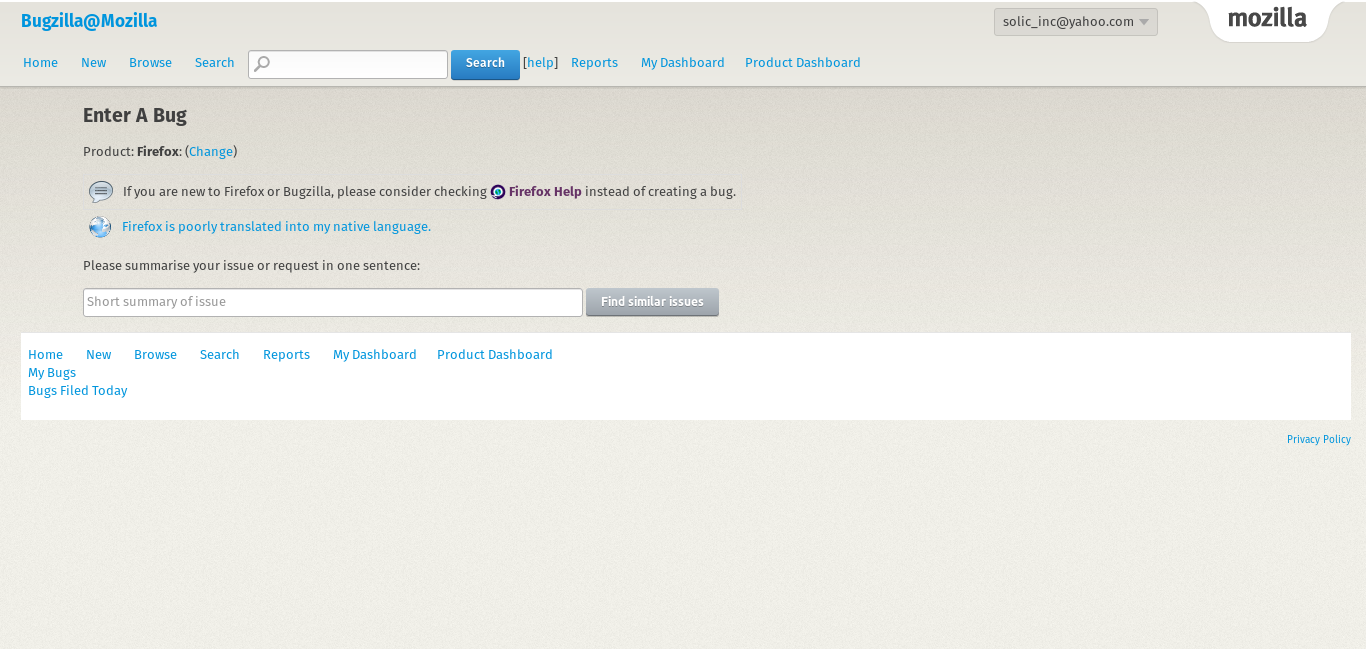Click the Change product link

(211, 152)
